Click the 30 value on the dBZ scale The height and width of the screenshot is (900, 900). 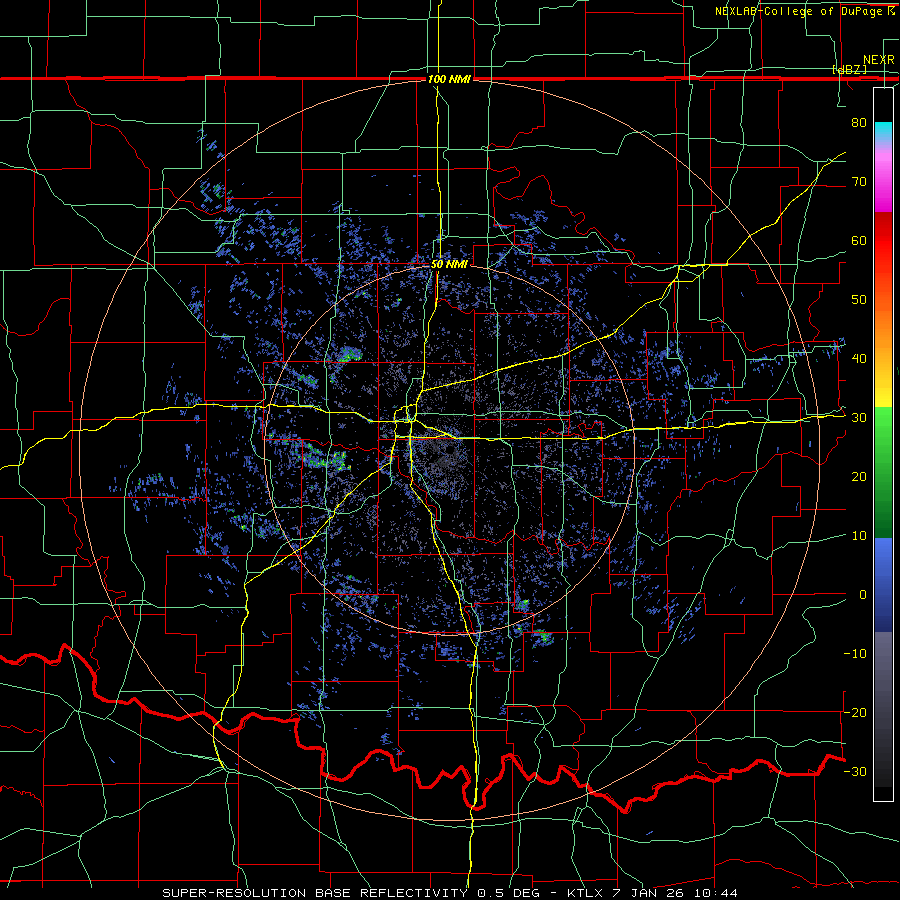point(859,418)
